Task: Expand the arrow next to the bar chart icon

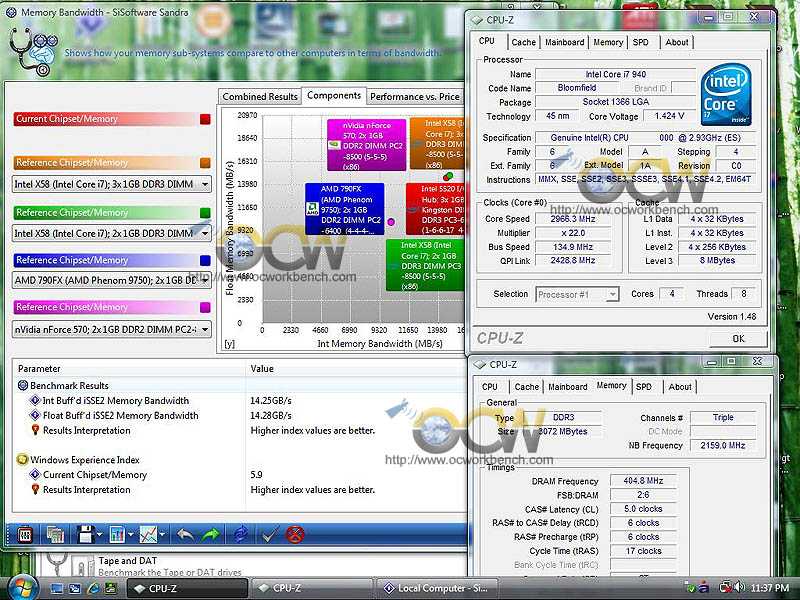Action: 131,535
